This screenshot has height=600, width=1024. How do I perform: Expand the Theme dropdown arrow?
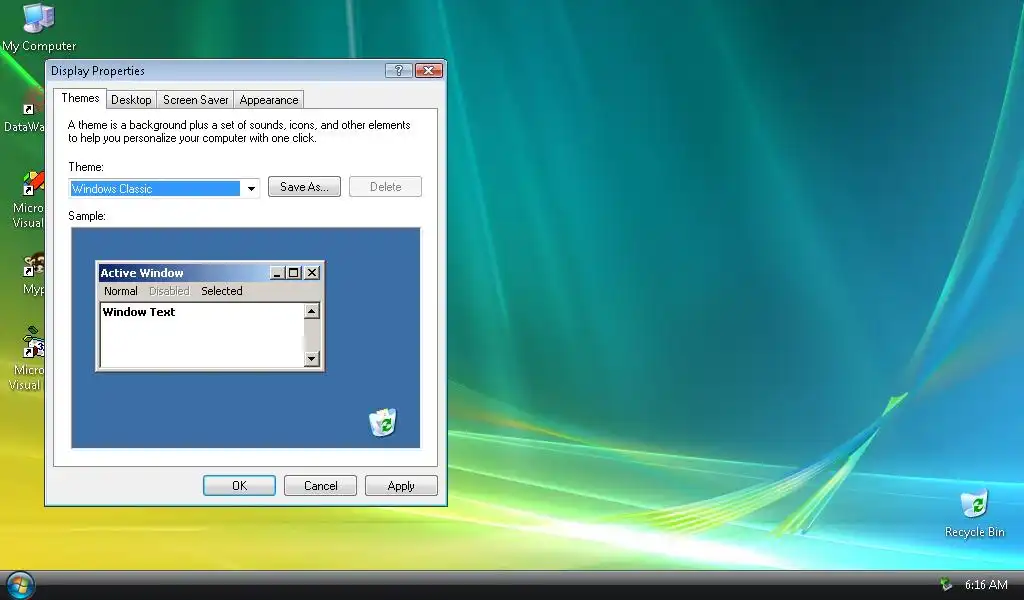(x=251, y=189)
